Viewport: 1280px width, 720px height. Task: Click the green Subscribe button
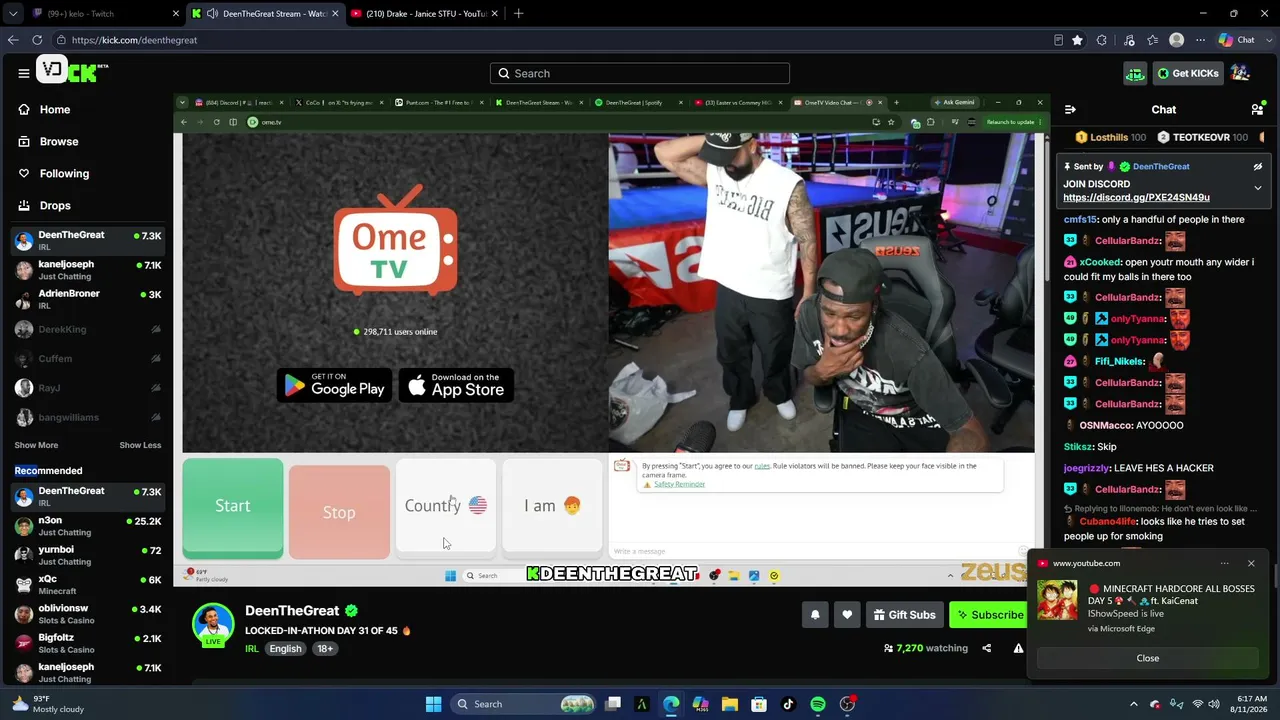coord(989,615)
